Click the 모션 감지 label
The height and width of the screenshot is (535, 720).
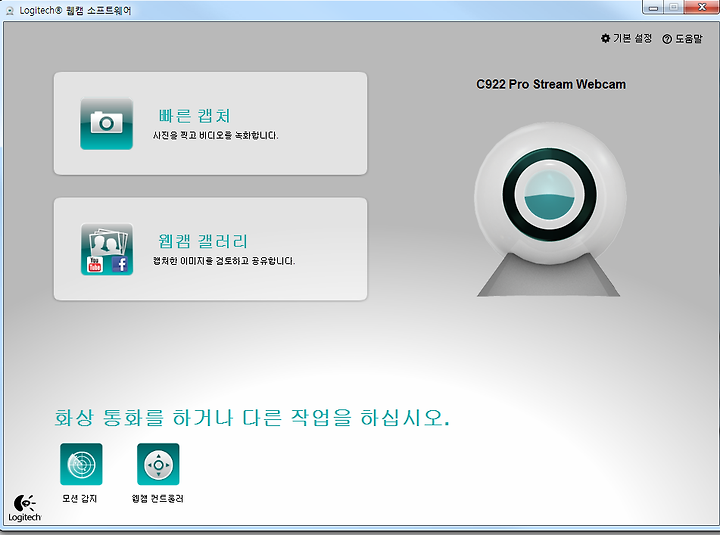click(x=79, y=498)
